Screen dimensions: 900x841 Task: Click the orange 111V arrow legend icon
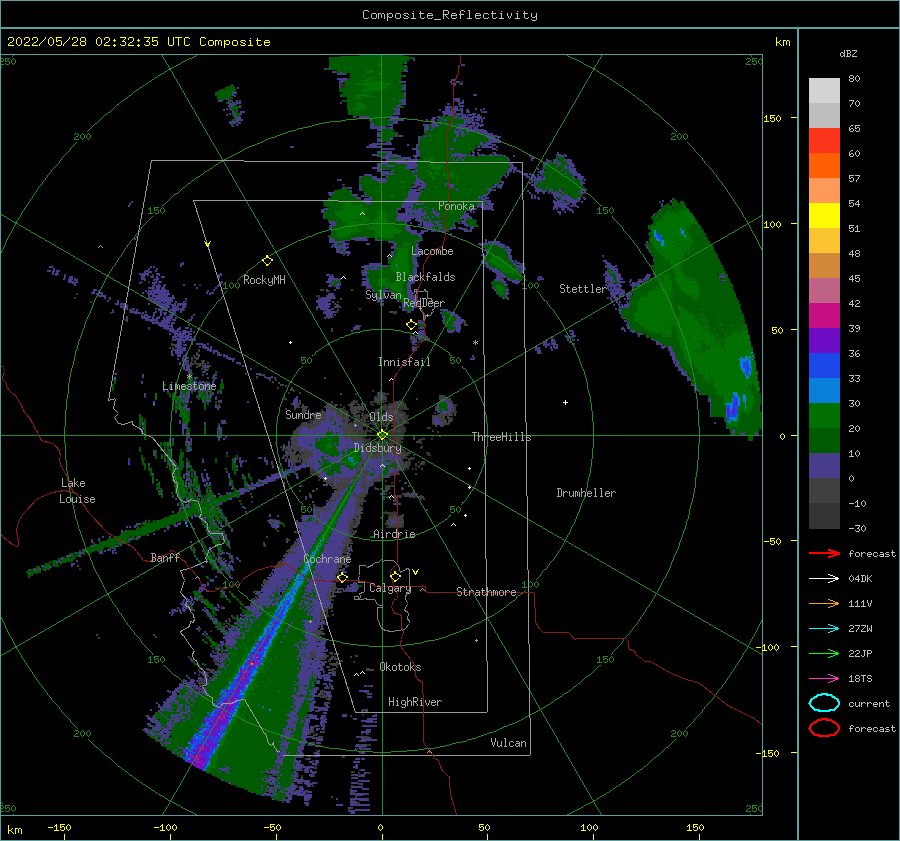824,603
